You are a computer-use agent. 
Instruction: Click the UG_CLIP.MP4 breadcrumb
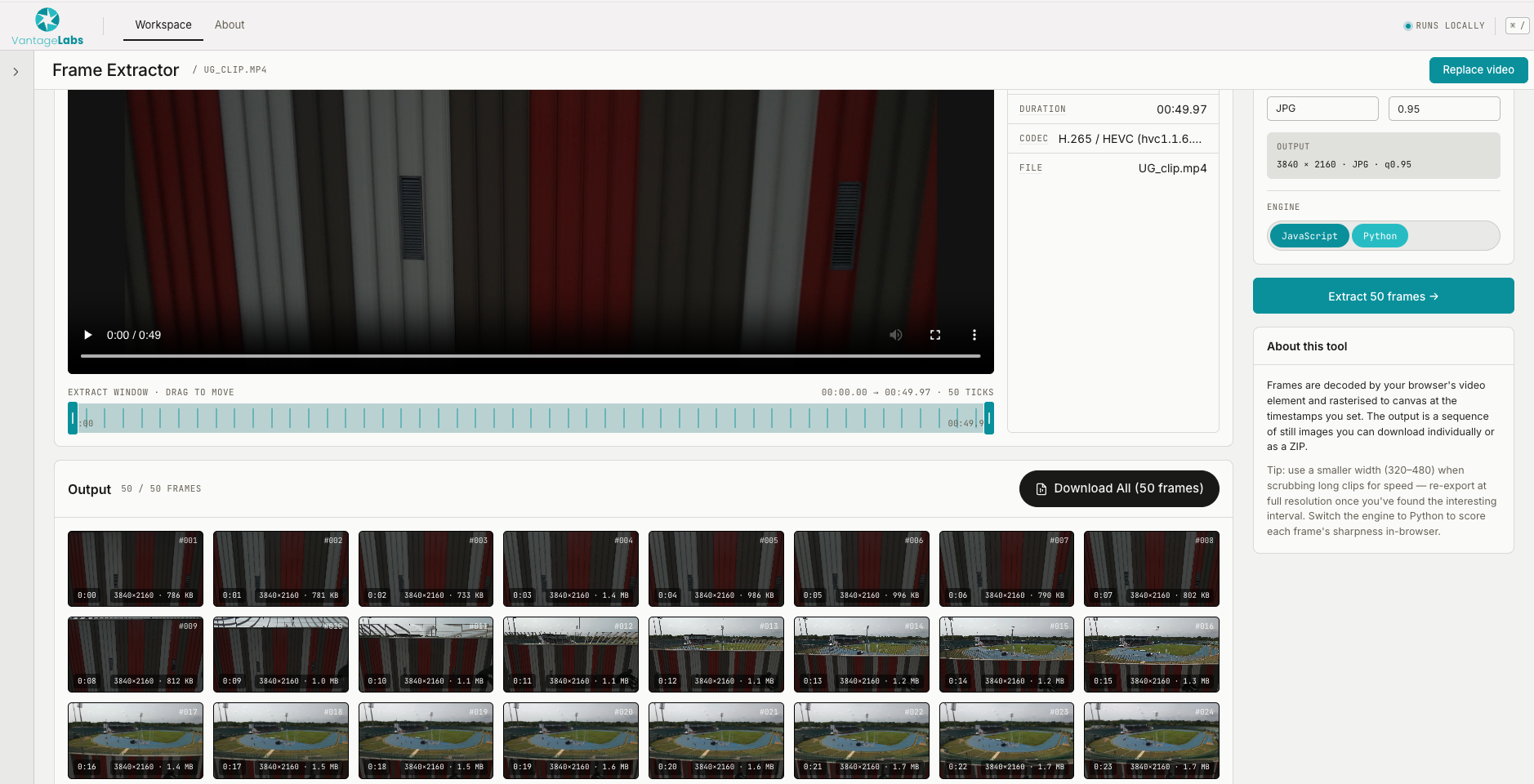click(x=235, y=70)
